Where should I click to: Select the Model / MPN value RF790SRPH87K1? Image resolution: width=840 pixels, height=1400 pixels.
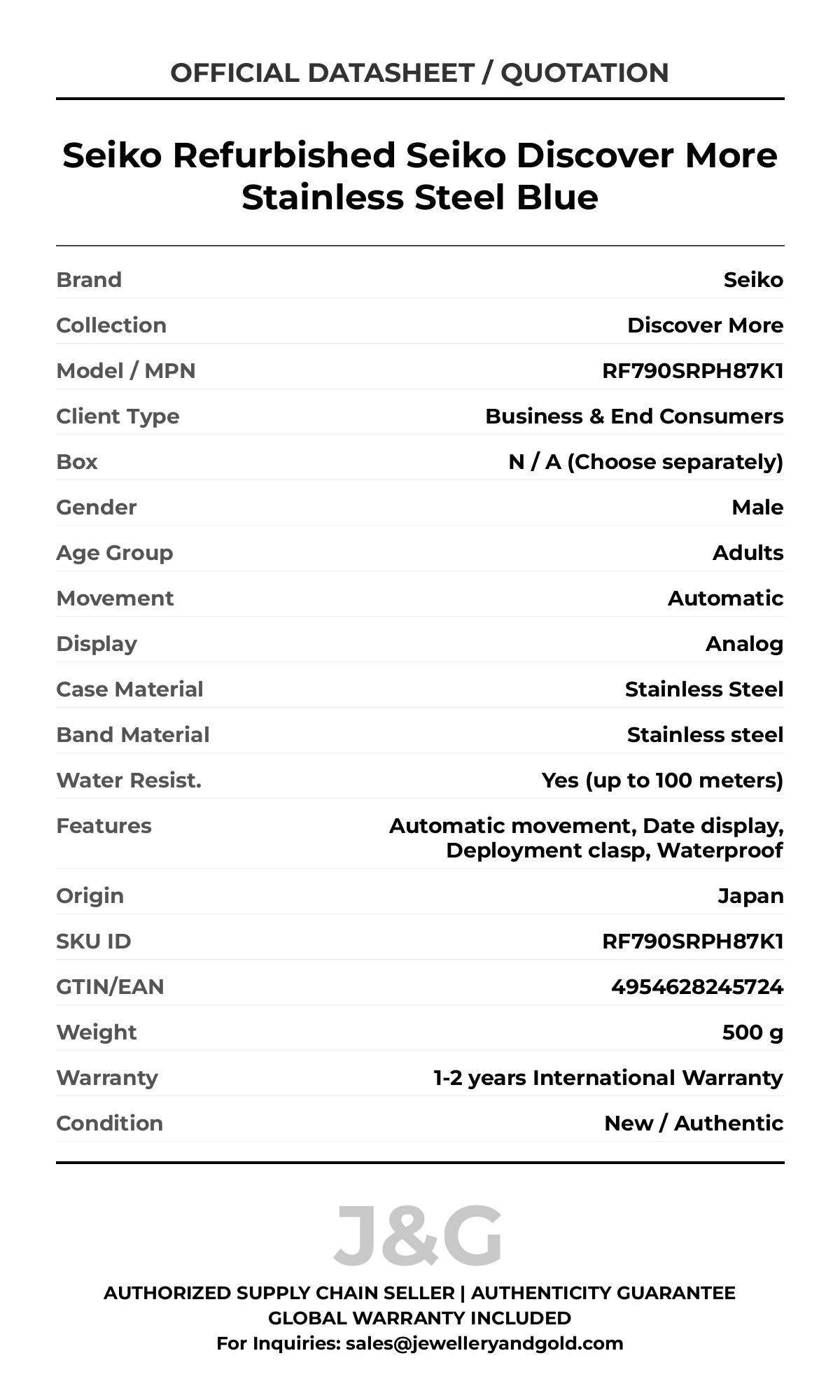click(692, 371)
